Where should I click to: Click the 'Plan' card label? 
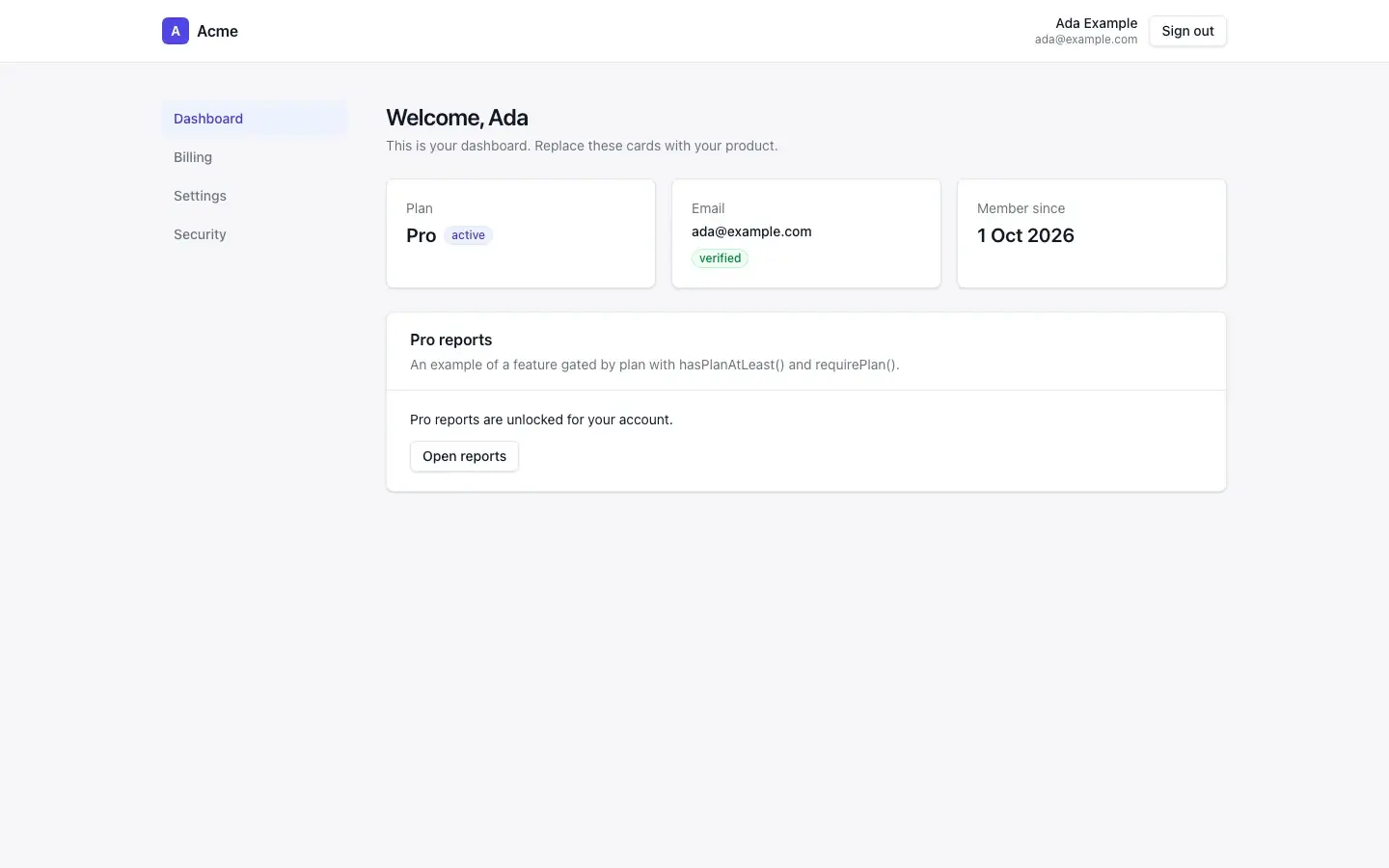pyautogui.click(x=420, y=208)
